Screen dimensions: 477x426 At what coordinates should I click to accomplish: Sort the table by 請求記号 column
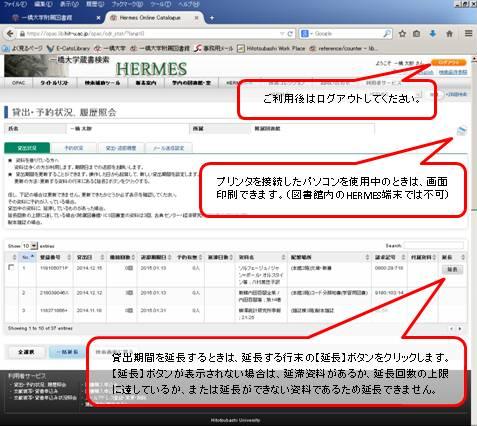coord(390,257)
